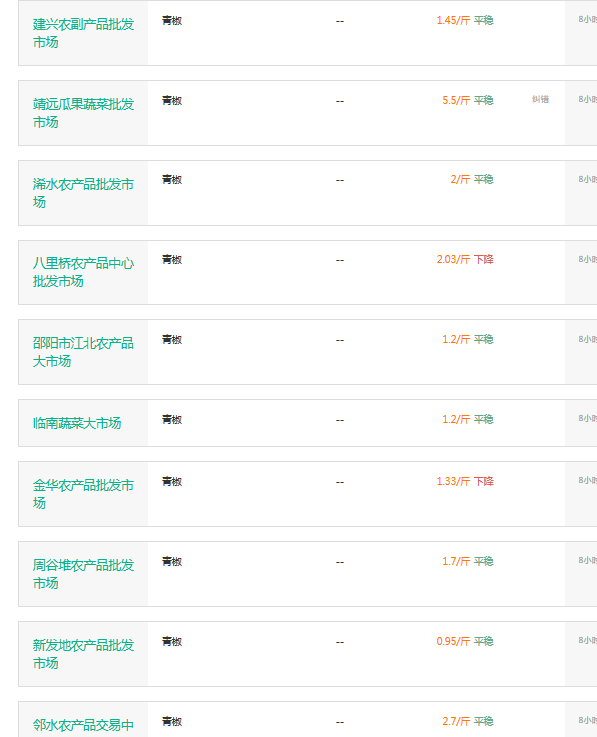
Task: Click the 2.03/斤 下降 price in 八里桥 row
Action: click(x=464, y=259)
